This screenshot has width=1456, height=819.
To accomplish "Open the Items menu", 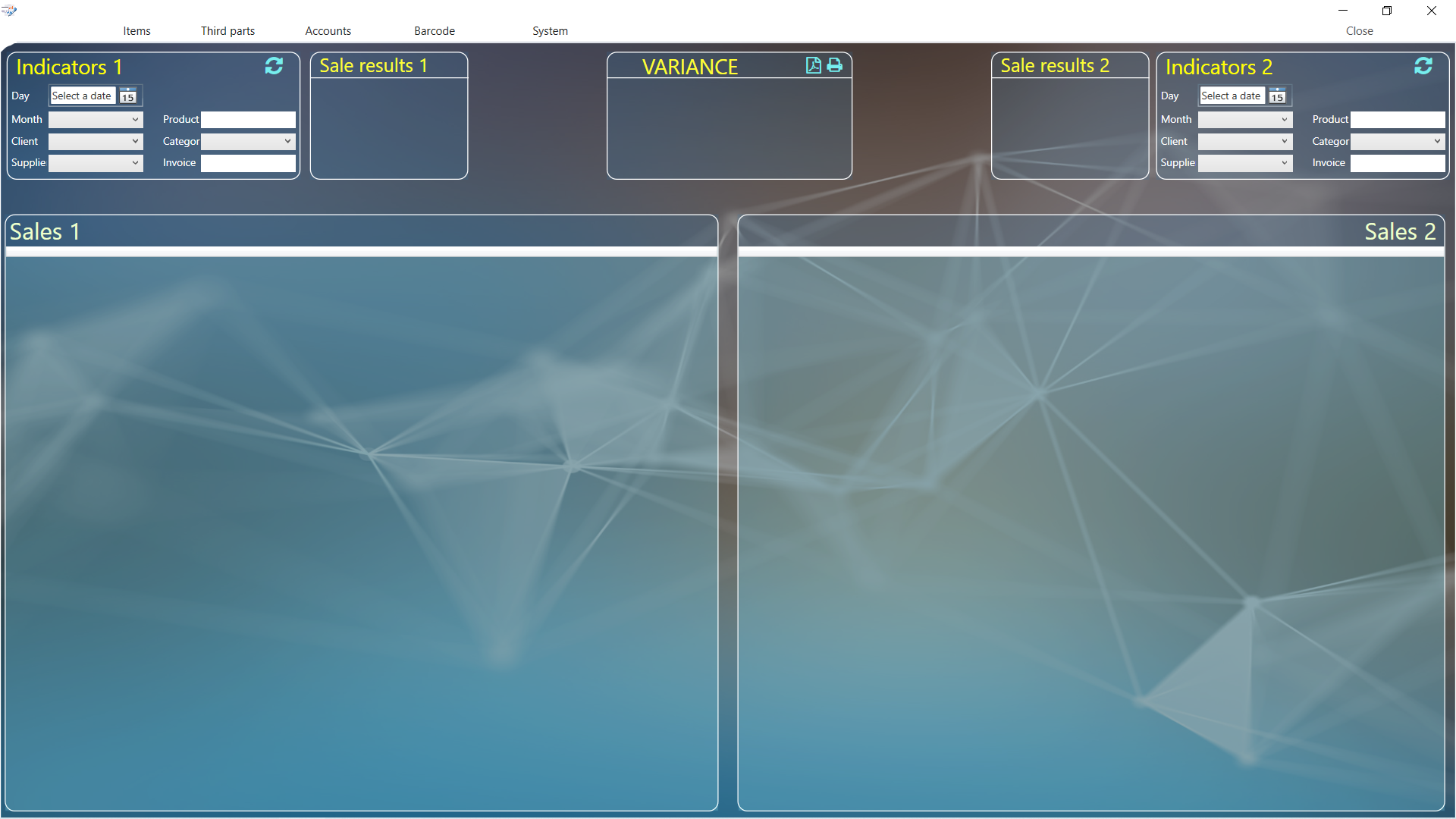I will pos(136,31).
